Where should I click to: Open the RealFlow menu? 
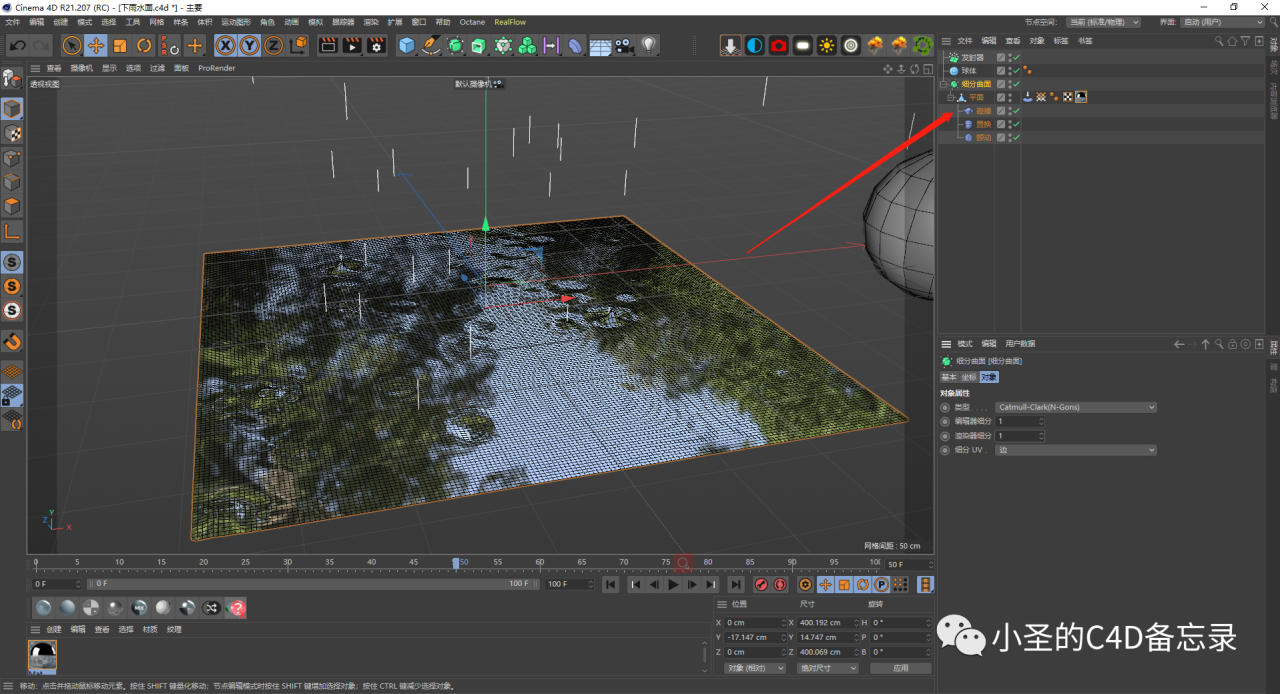510,21
